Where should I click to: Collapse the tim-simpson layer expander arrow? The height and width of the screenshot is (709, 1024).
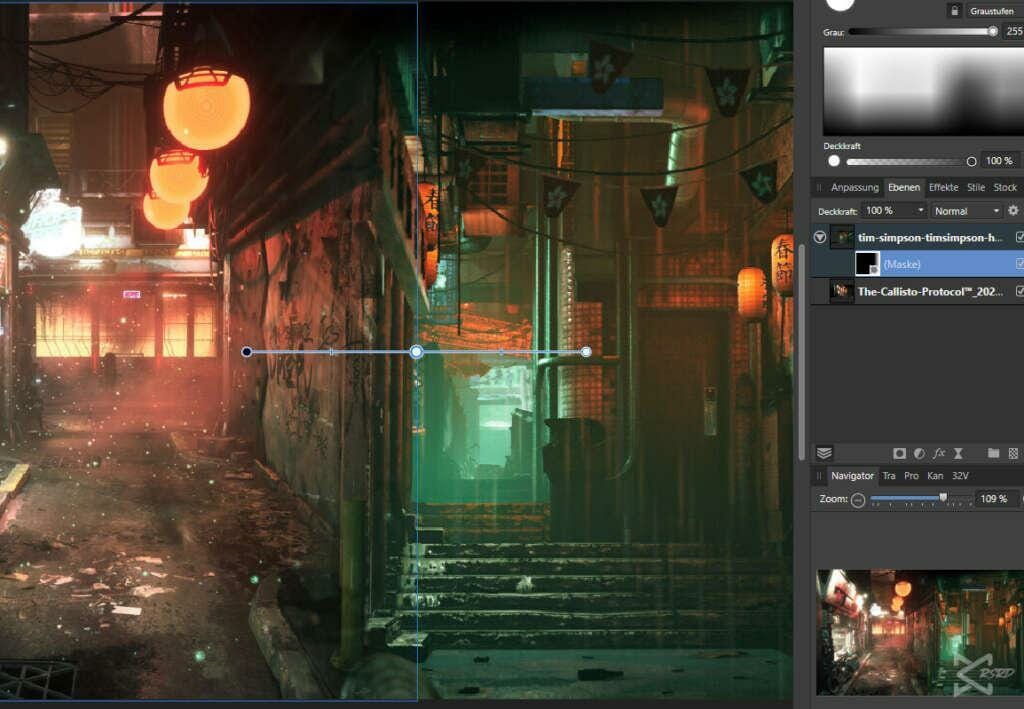tap(820, 238)
